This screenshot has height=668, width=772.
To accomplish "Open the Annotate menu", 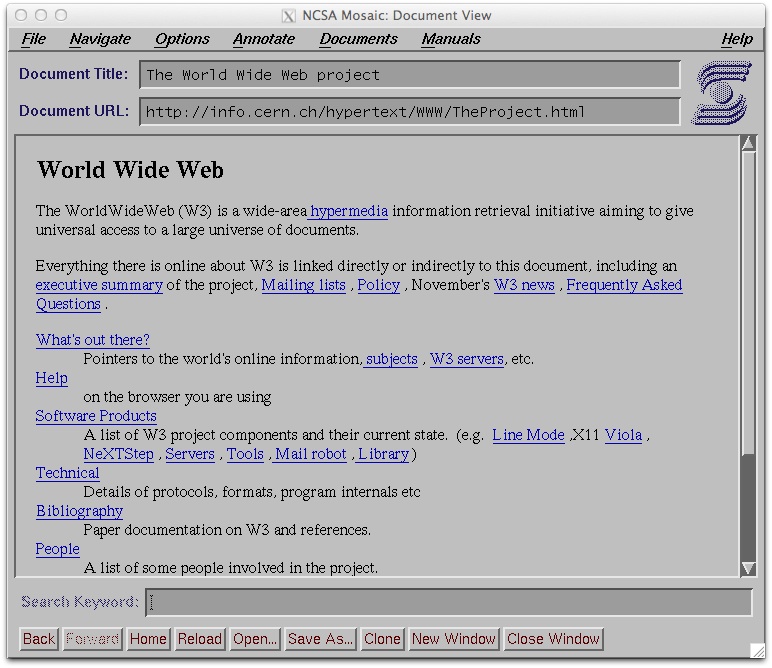I will click(x=264, y=39).
